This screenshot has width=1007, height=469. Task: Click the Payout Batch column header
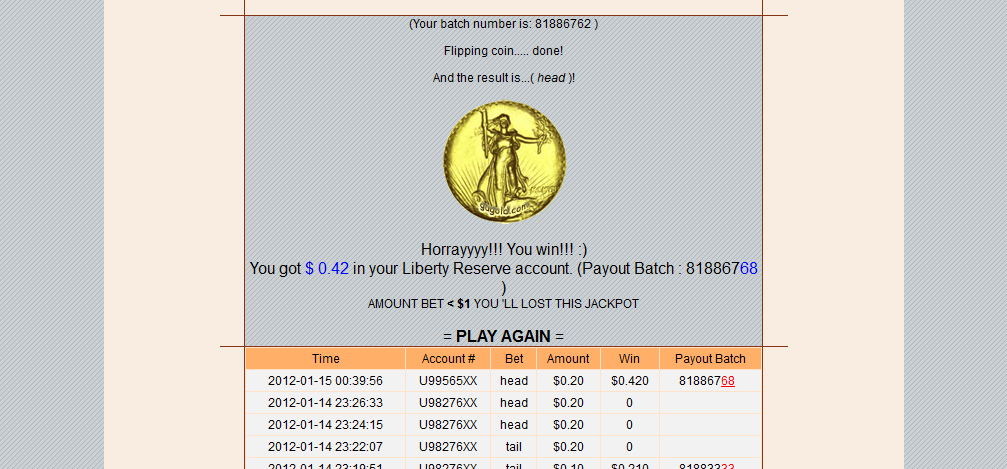[710, 358]
